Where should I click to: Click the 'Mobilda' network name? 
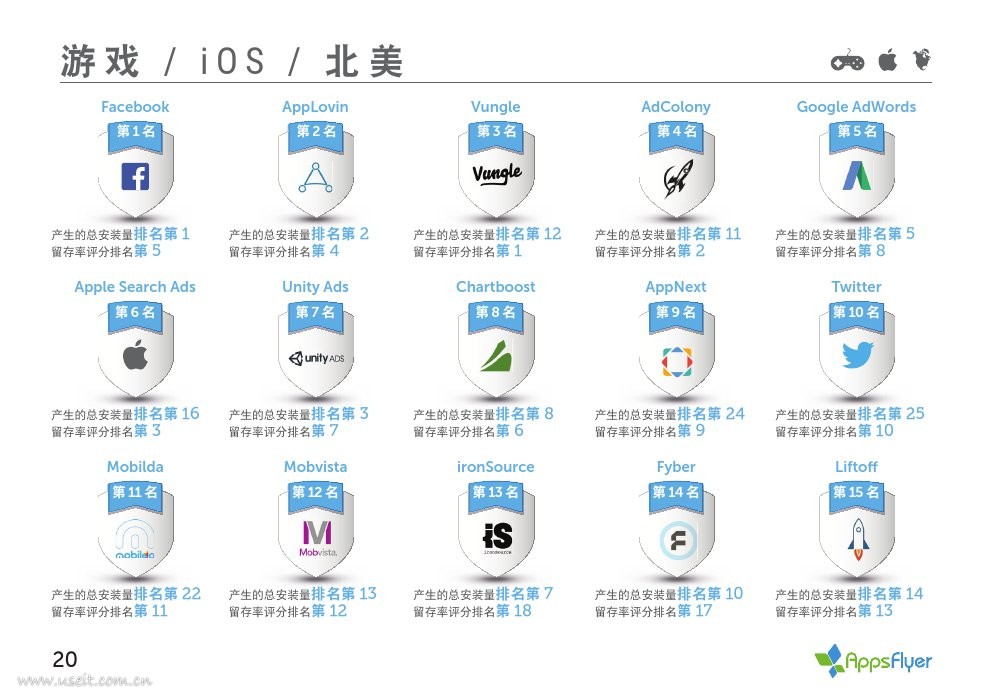pos(135,467)
